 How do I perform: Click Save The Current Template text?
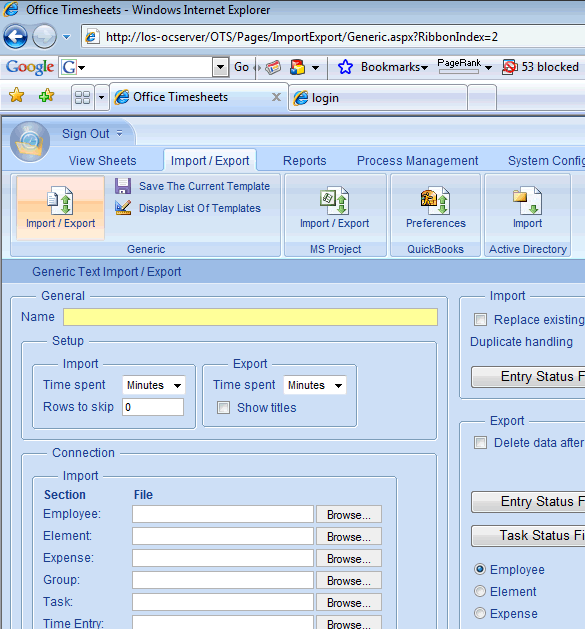click(x=204, y=186)
